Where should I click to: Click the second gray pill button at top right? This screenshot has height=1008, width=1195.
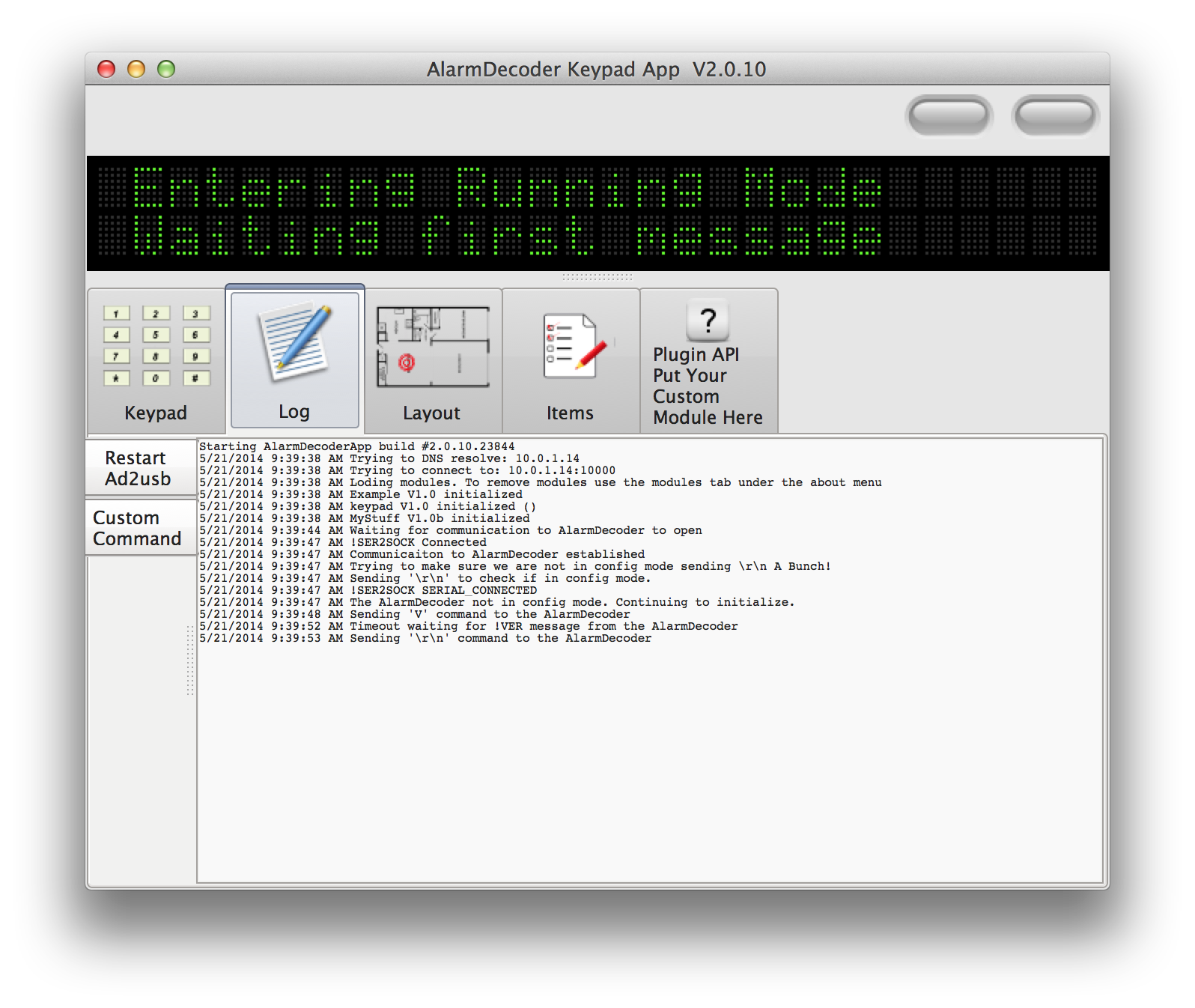point(1055,116)
